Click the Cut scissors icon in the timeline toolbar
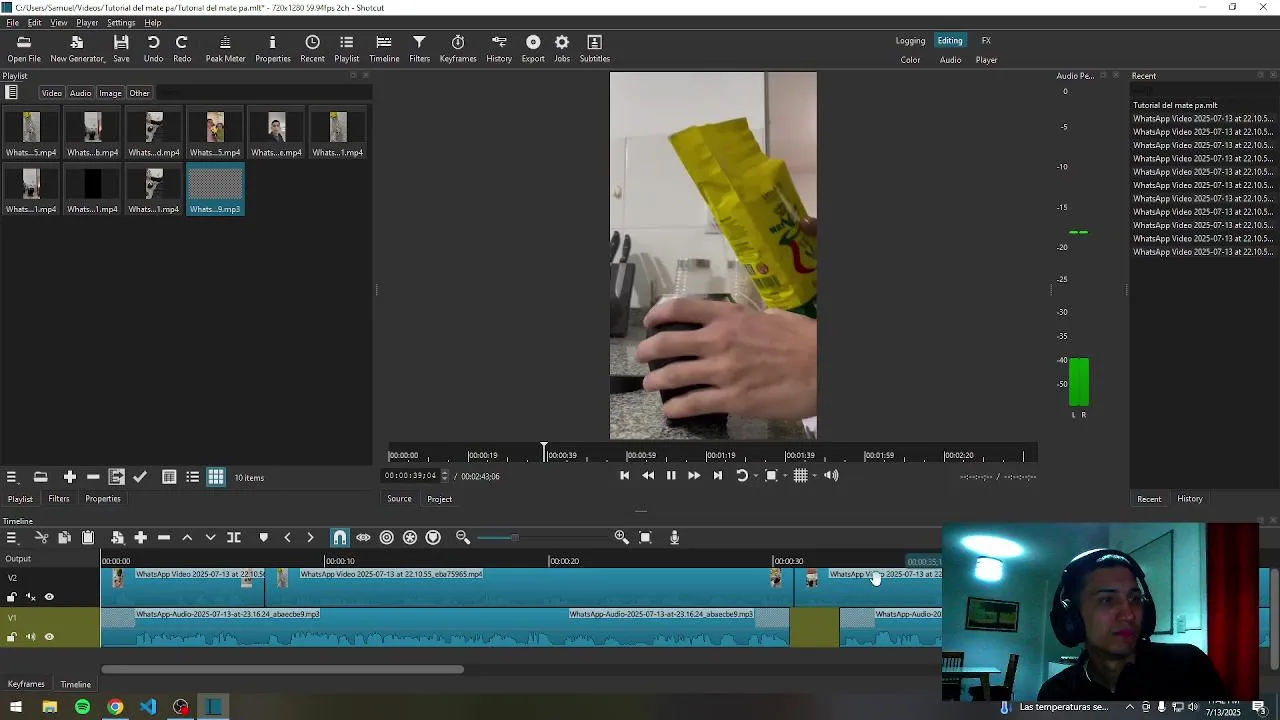Screen dimensions: 1280x720 coord(41,538)
